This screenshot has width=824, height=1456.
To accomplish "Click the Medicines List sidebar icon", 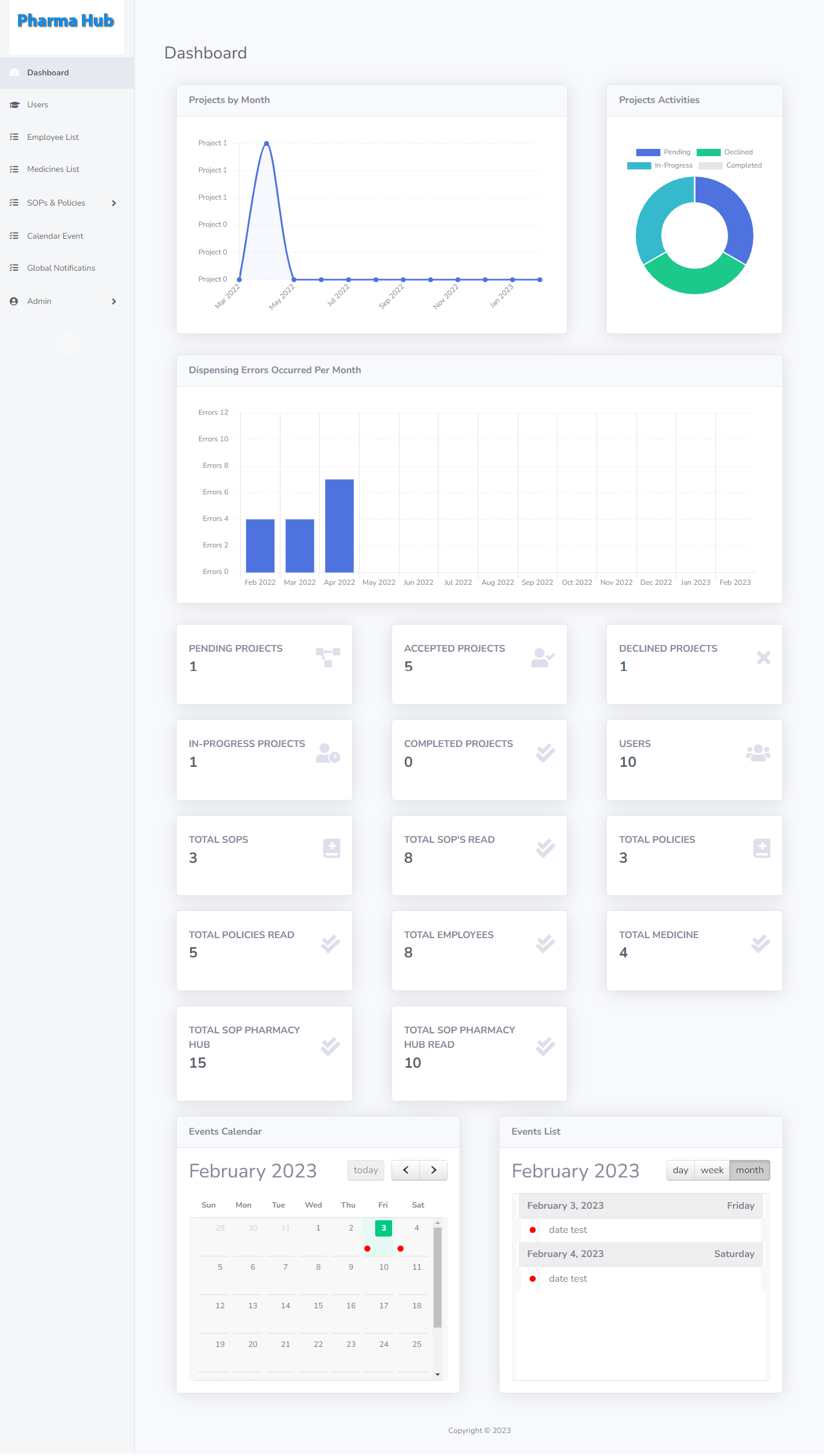I will (14, 169).
